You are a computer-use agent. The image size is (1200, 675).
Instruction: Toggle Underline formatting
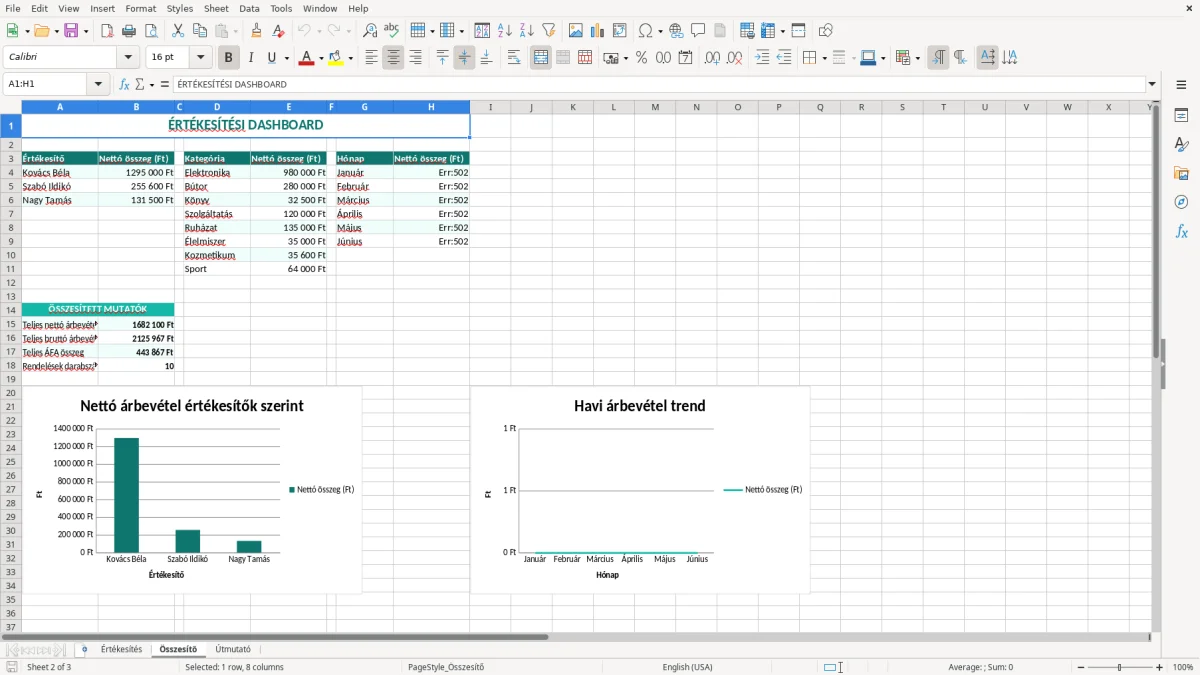pyautogui.click(x=272, y=58)
